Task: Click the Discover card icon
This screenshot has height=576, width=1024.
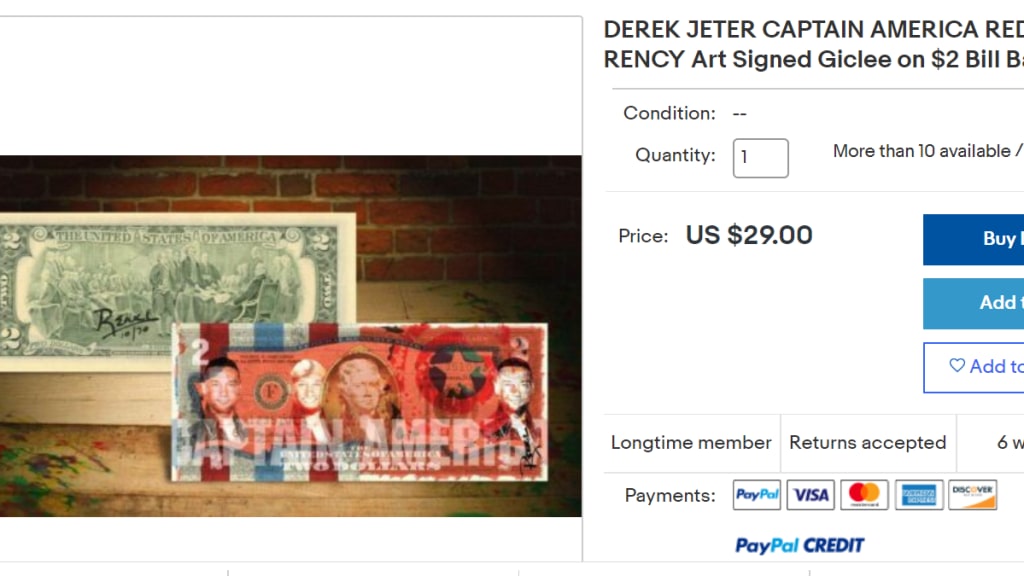Action: pyautogui.click(x=972, y=494)
